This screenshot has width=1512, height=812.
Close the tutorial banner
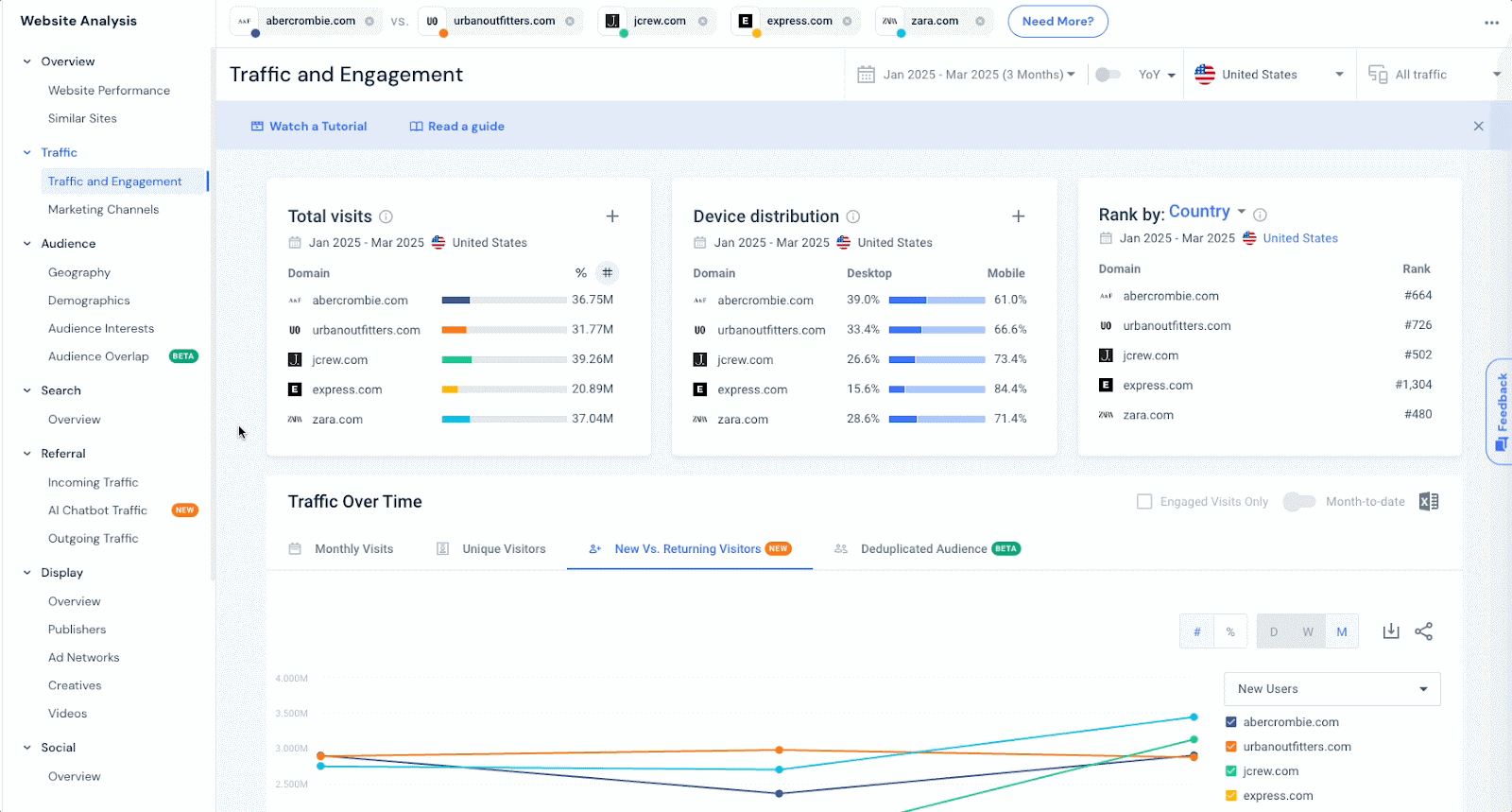[1479, 126]
